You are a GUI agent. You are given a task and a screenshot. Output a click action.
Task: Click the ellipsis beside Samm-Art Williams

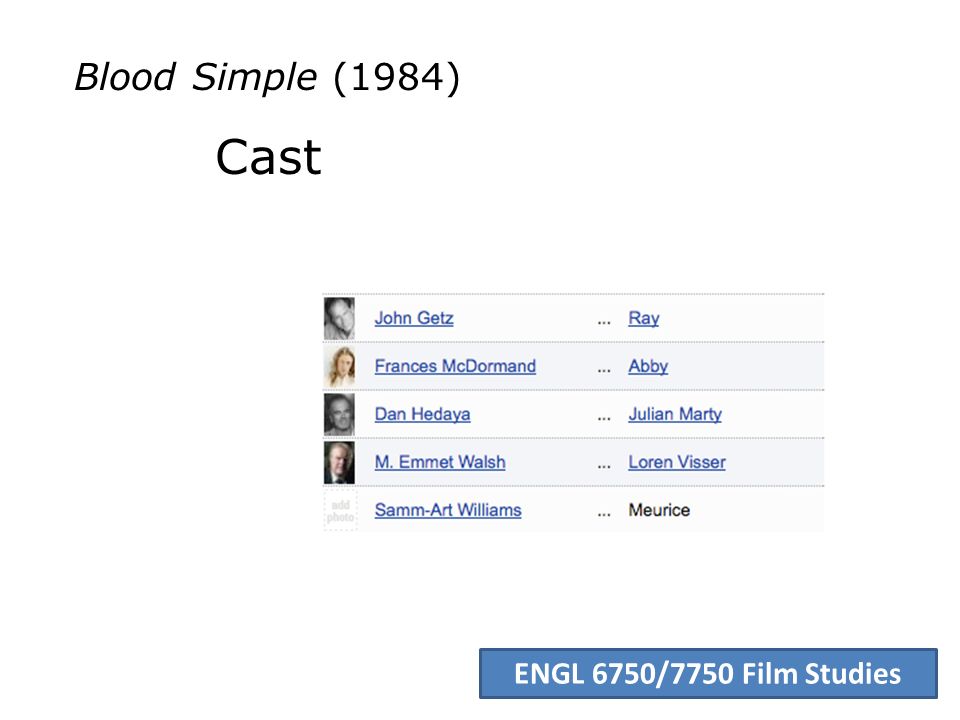click(x=604, y=514)
